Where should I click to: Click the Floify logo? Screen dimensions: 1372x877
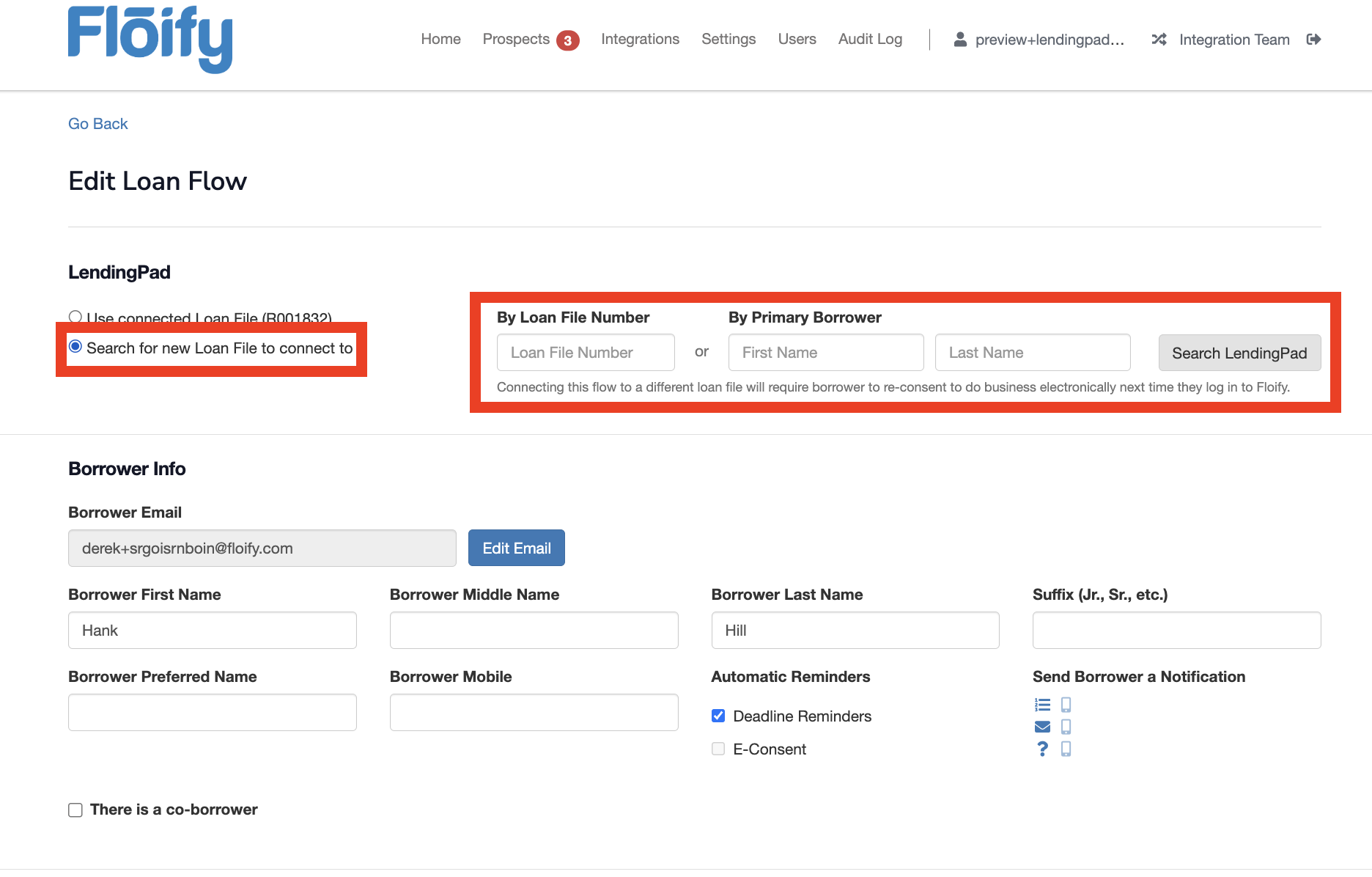click(150, 39)
